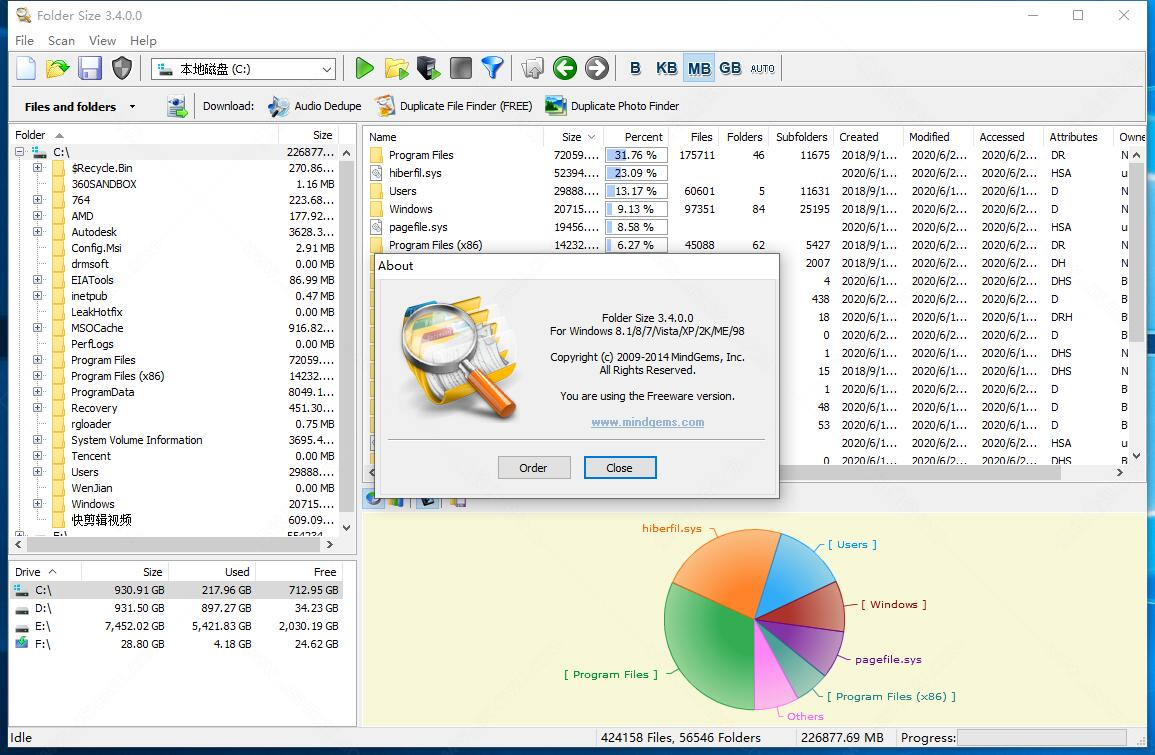Image resolution: width=1155 pixels, height=755 pixels.
Task: Click Duplicate Photo Finder link
Action: tap(612, 106)
